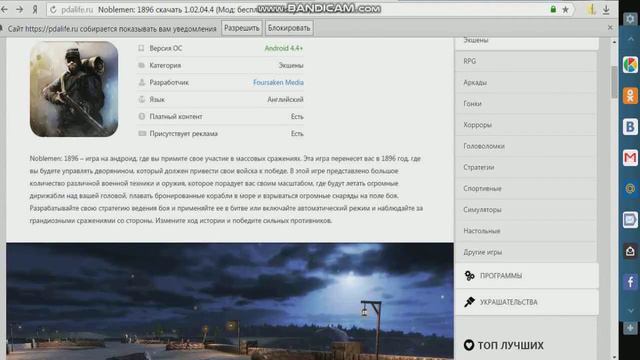Select Стратегии in the category menu
The width and height of the screenshot is (640, 360).
point(527,167)
